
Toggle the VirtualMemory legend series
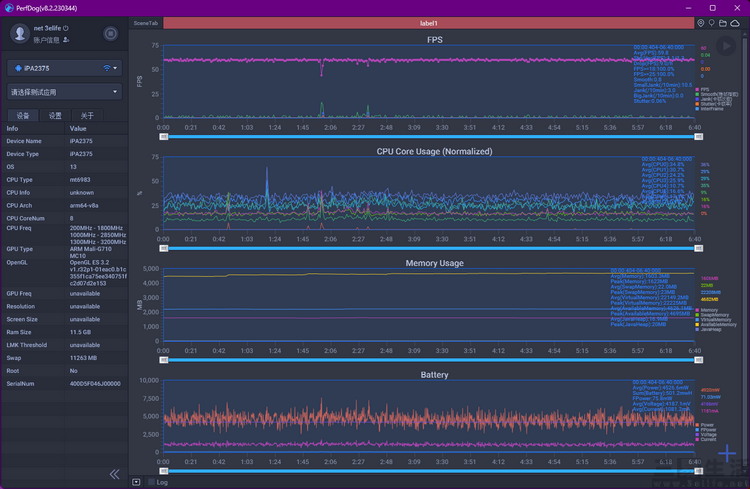[x=713, y=320]
